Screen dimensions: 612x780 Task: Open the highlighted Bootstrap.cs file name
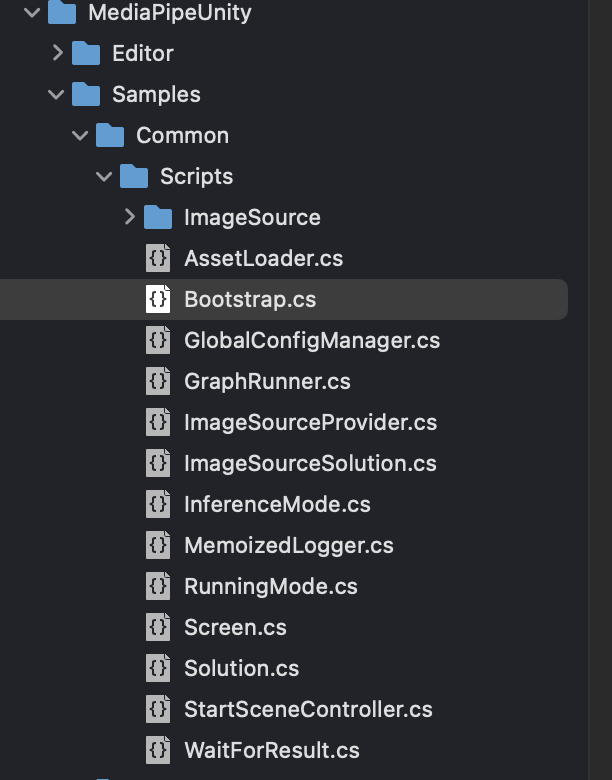click(250, 300)
